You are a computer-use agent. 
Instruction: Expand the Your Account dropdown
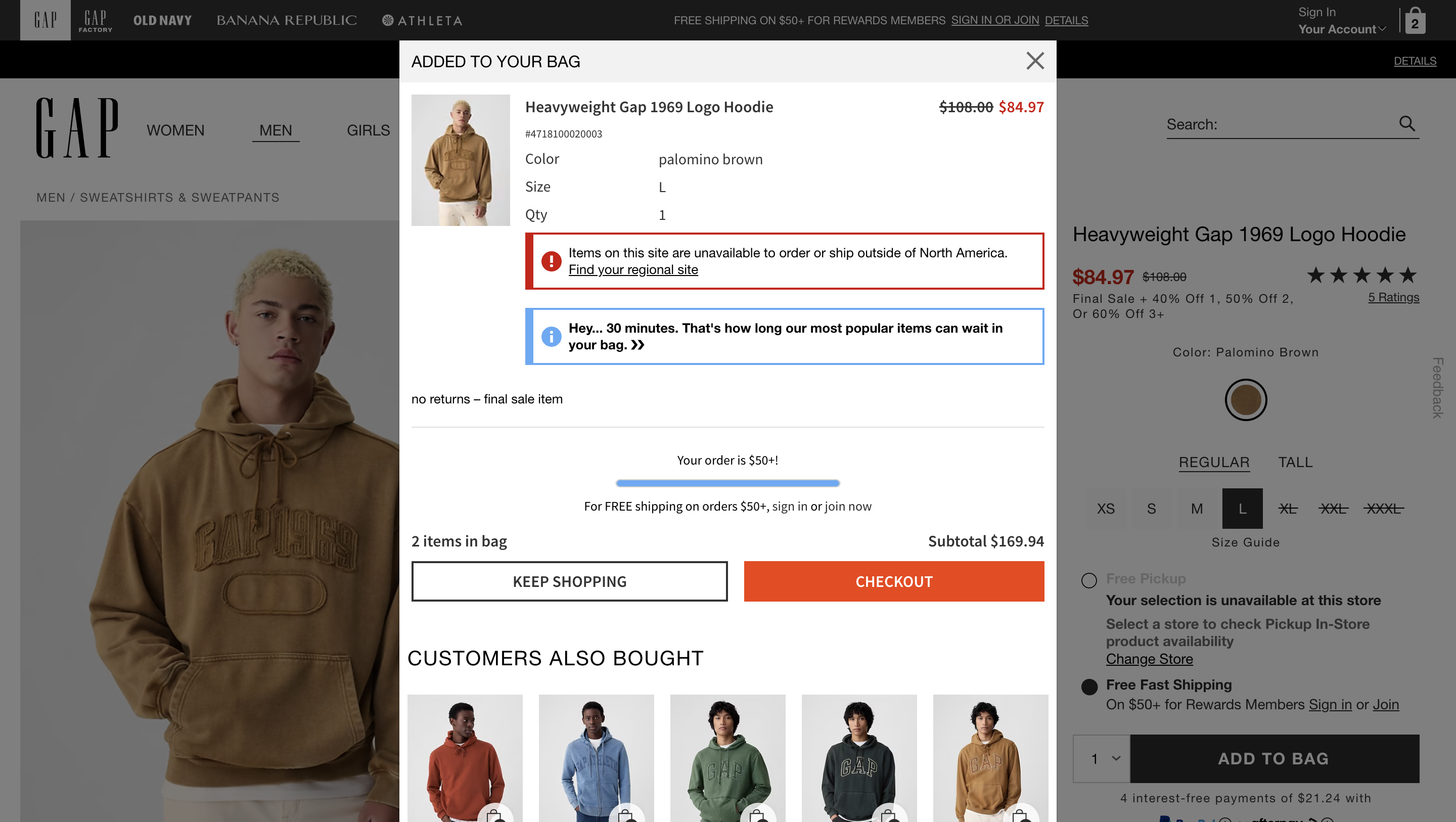click(1341, 29)
